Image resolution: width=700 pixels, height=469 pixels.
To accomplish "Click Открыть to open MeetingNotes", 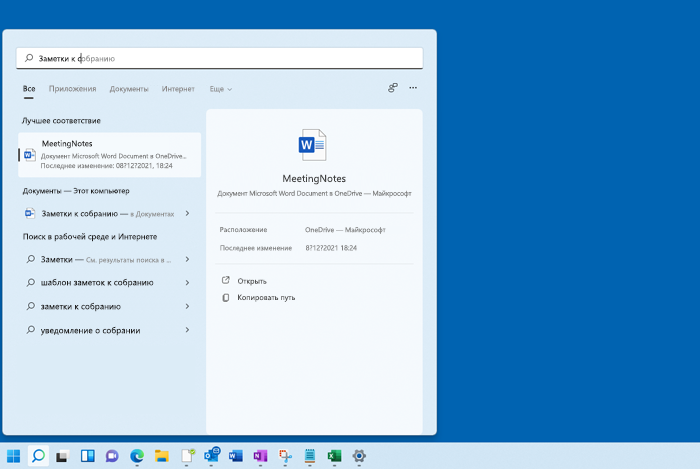I will (252, 281).
